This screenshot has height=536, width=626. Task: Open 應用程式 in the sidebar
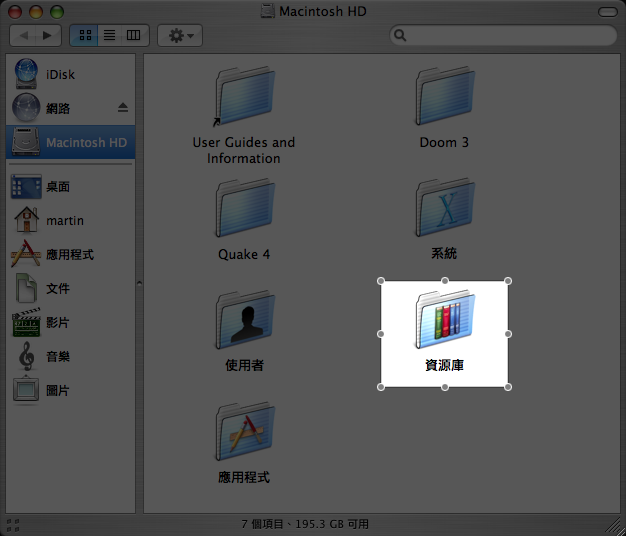point(70,254)
